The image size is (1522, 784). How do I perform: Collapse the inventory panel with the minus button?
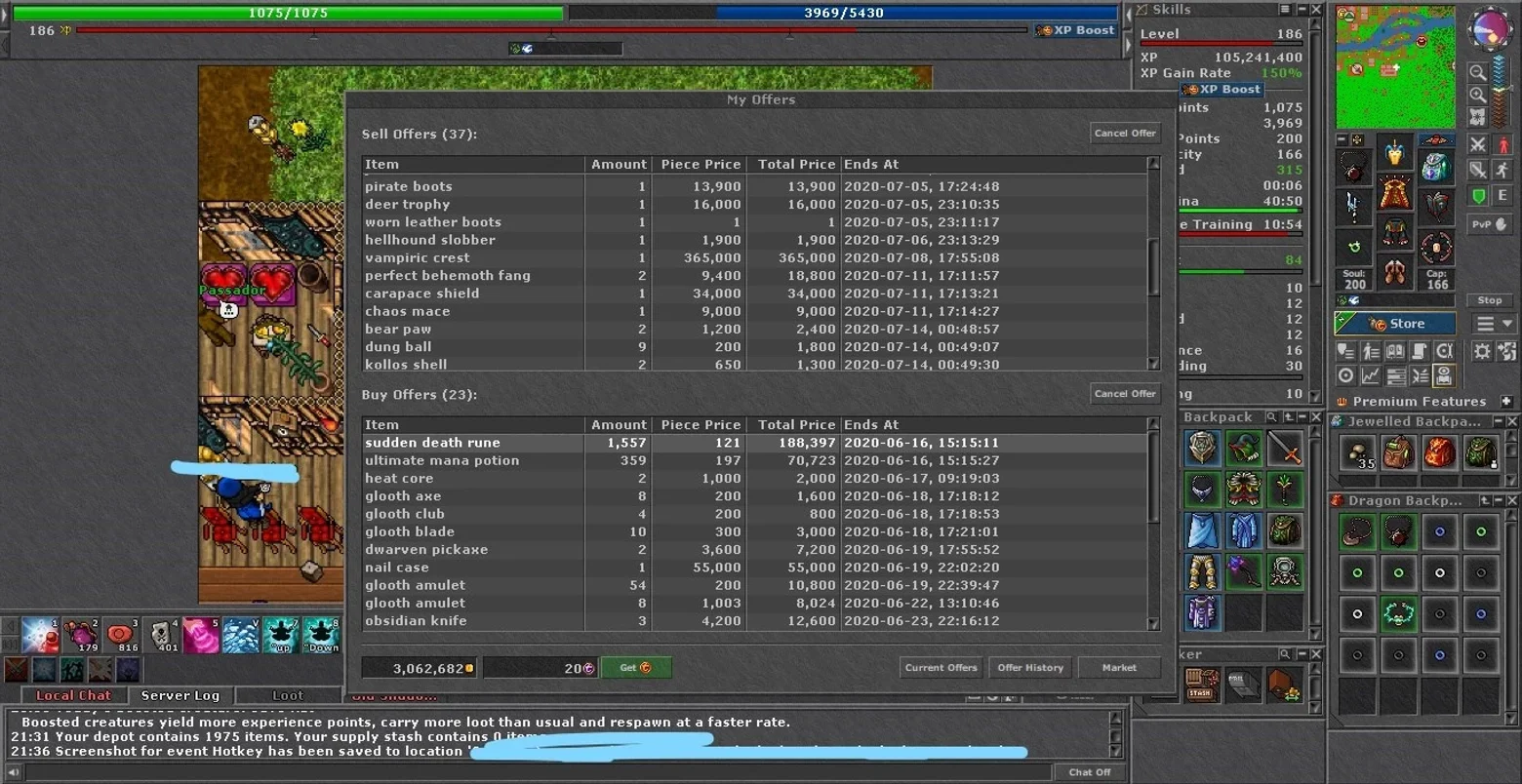pyautogui.click(x=1342, y=140)
